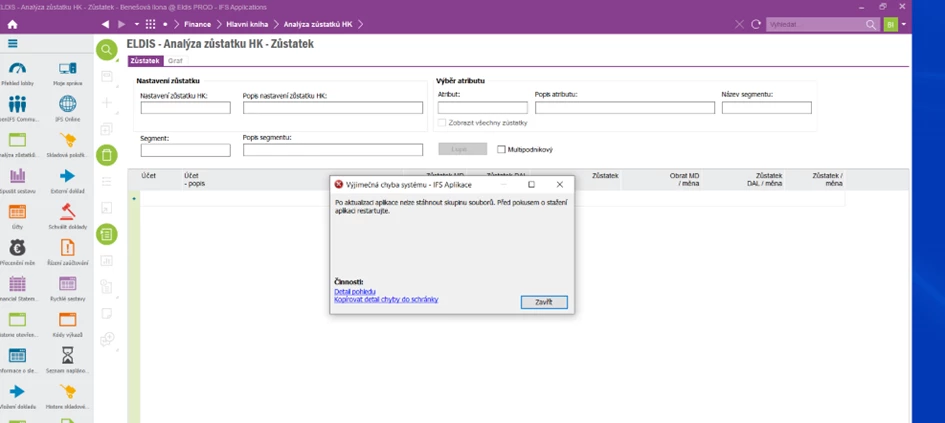Open the Skladová položka wheelbarrow shortcut
The height and width of the screenshot is (423, 945).
tap(68, 145)
